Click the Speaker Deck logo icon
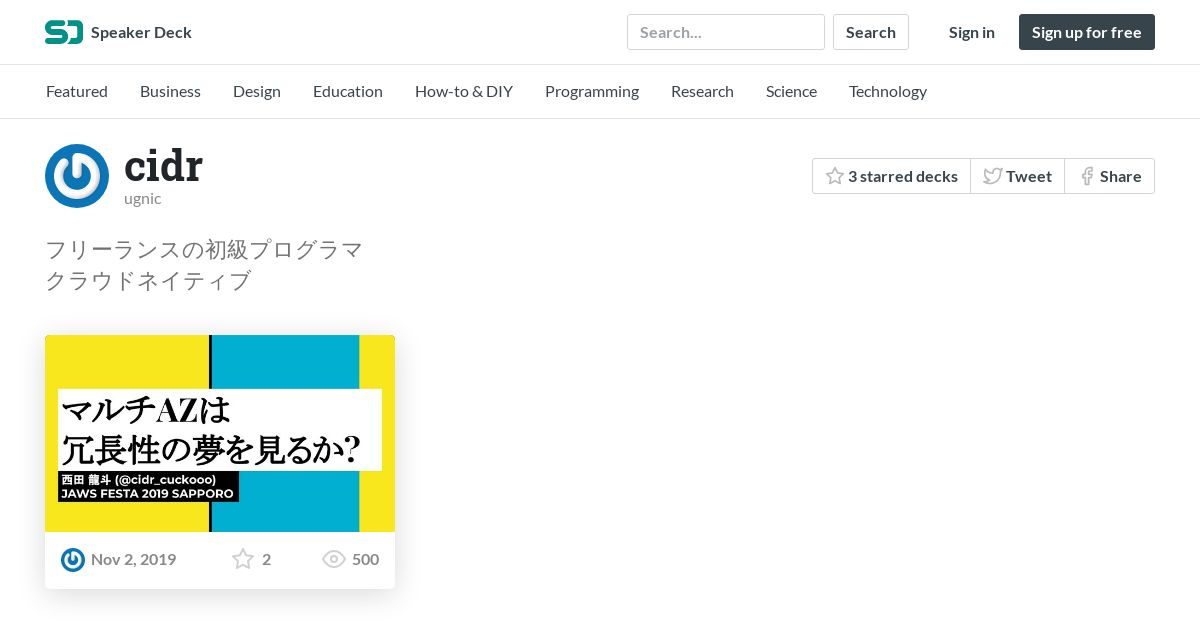This screenshot has height=630, width=1200. coord(64,32)
